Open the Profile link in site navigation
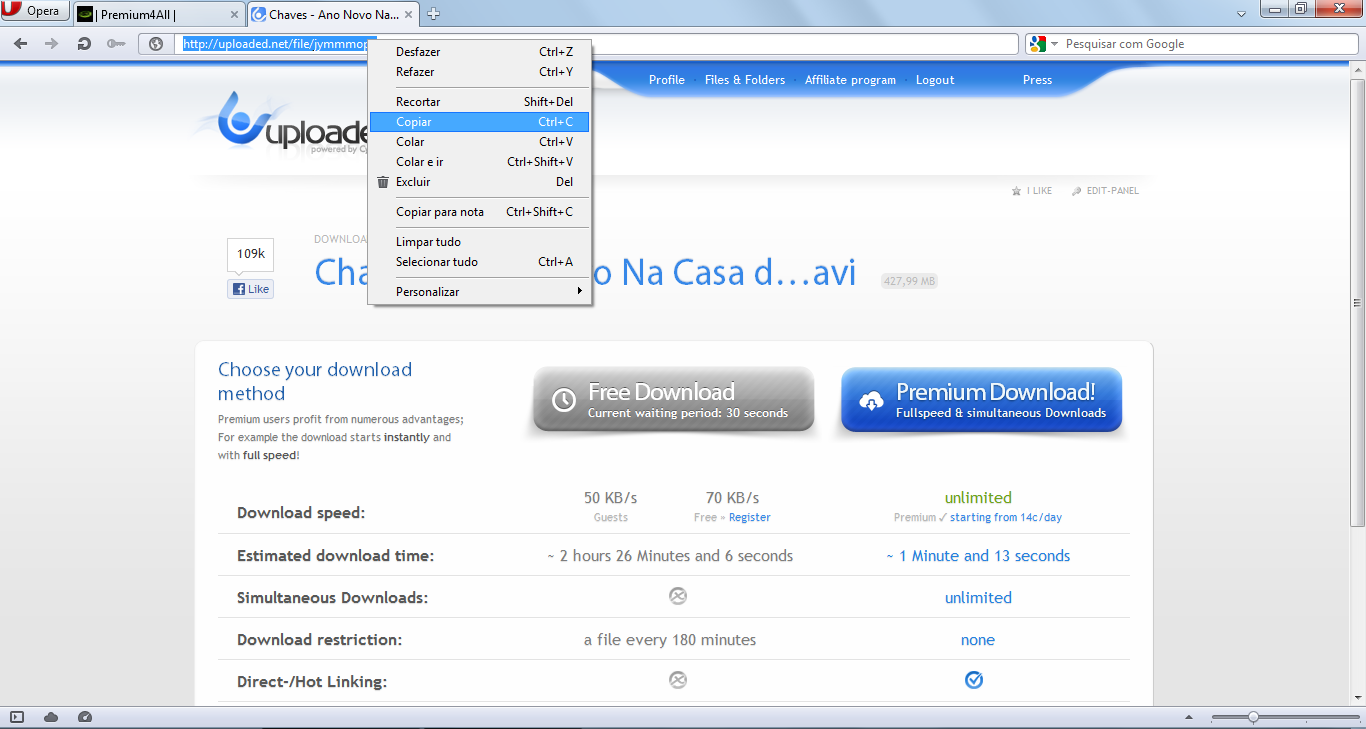1366x729 pixels. coord(666,80)
